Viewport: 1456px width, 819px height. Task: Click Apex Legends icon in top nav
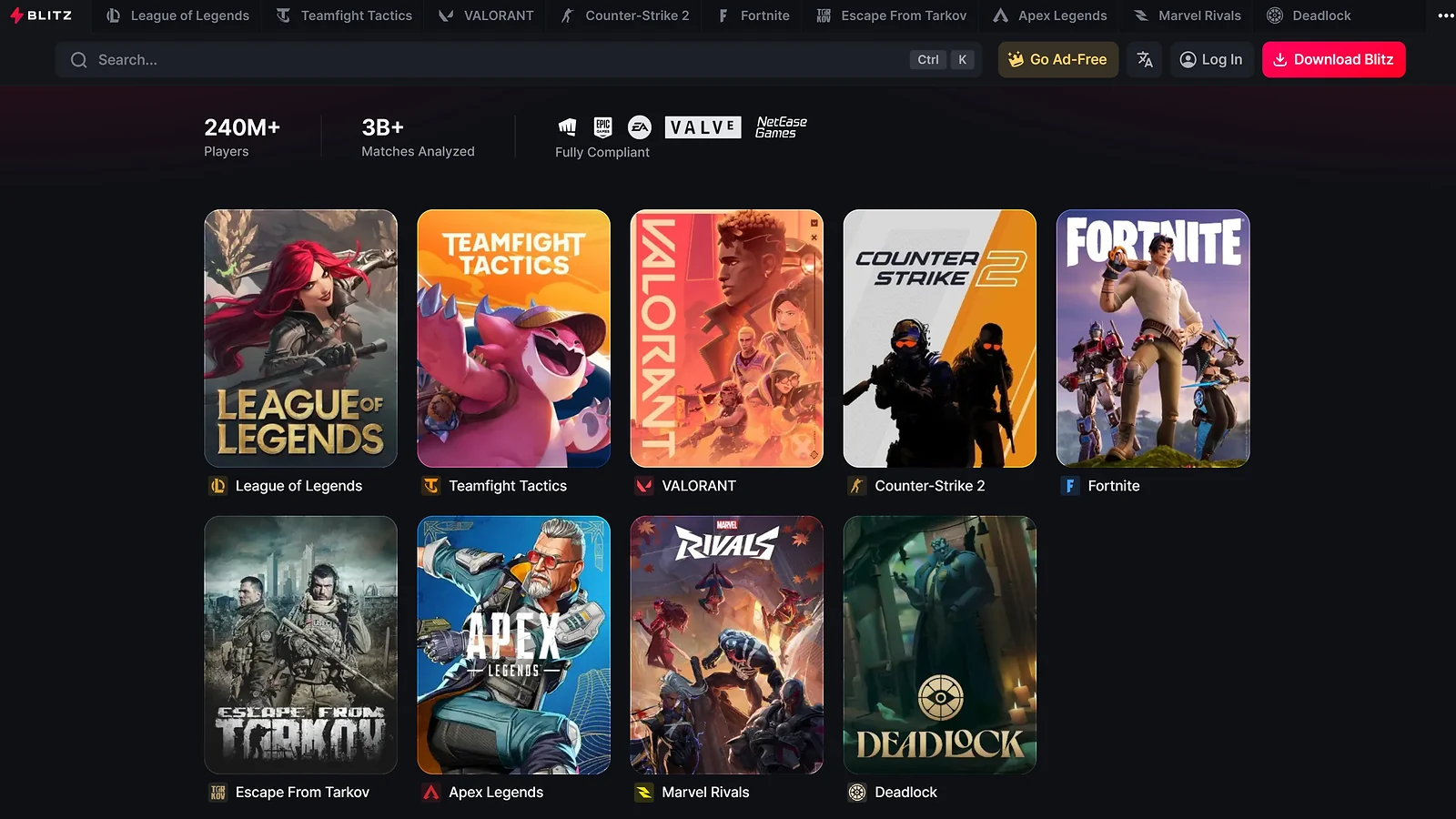1000,15
